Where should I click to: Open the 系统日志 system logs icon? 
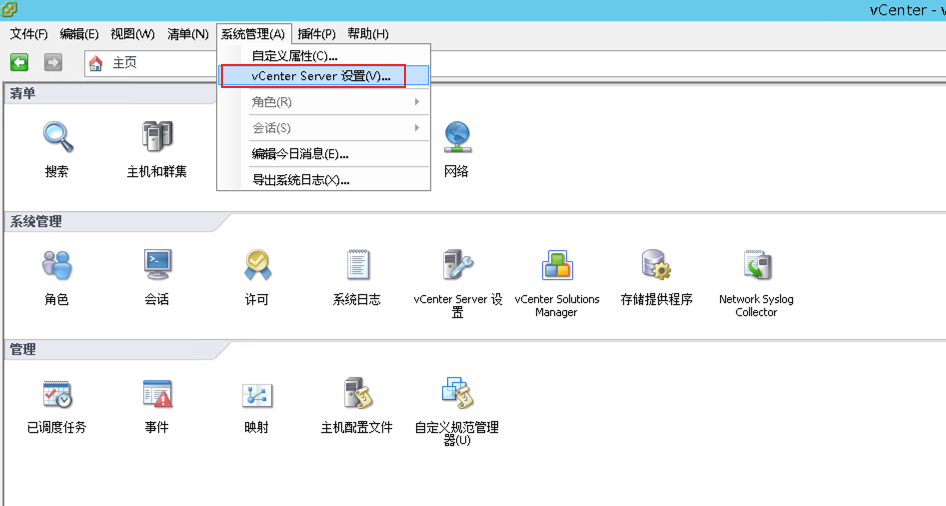pos(358,265)
